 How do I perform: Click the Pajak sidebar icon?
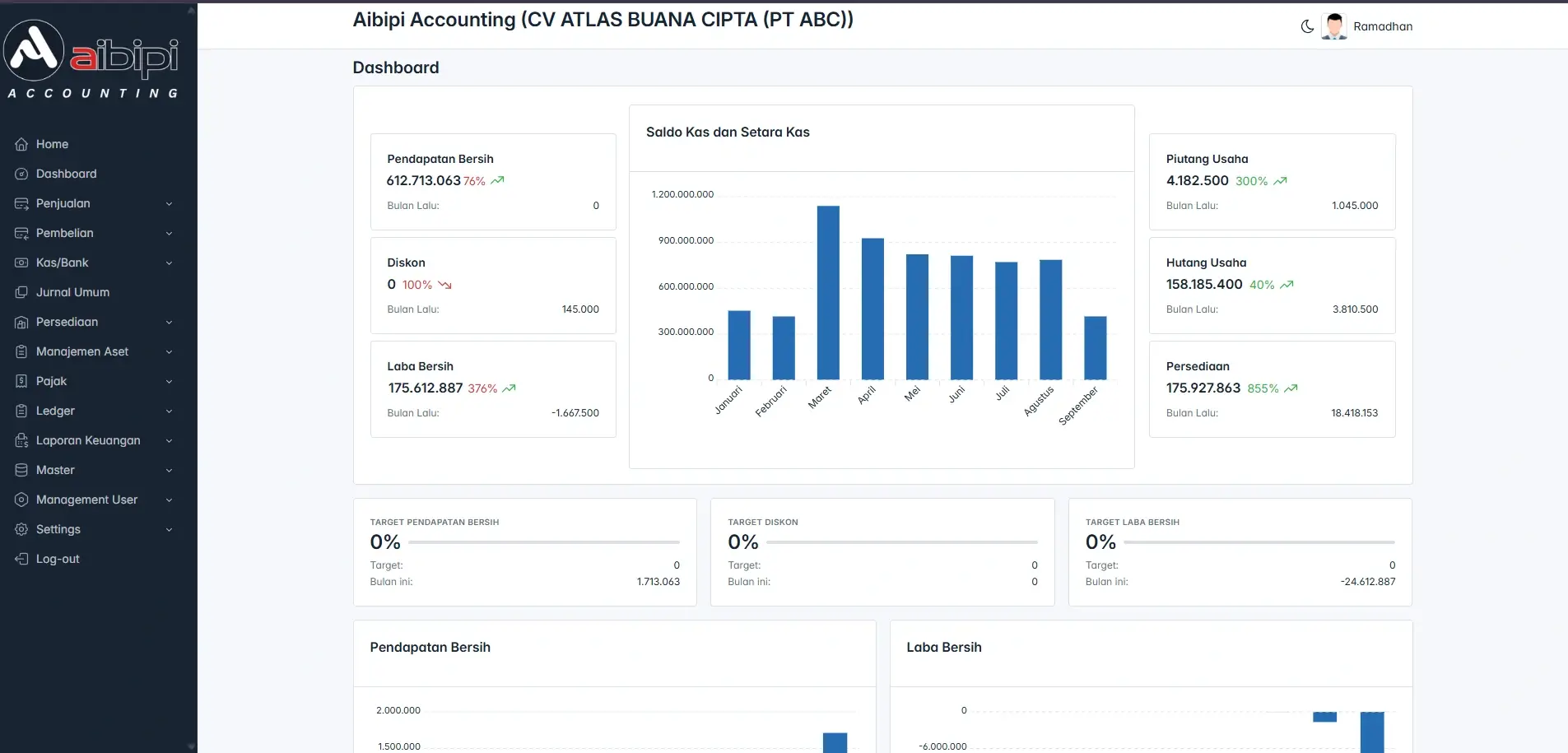[x=21, y=381]
